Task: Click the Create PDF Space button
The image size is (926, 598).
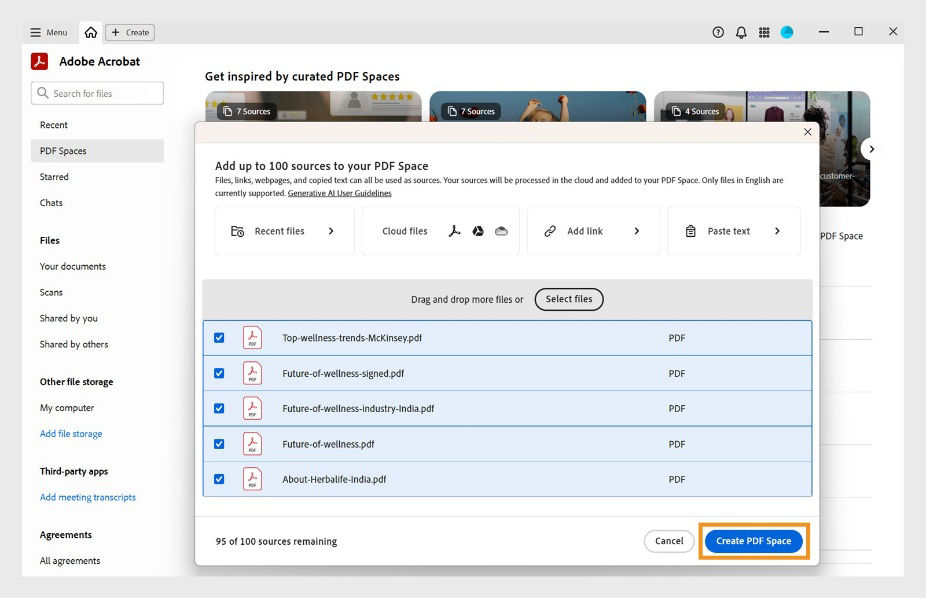Action: (752, 540)
